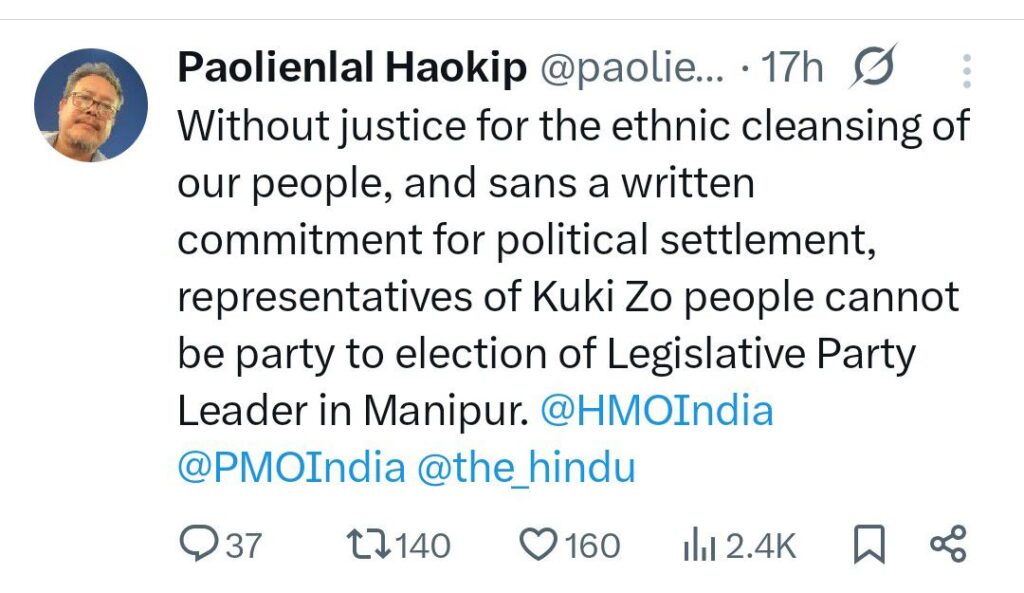Screen dimensions: 1024x593
Task: Like the tweet with the heart icon
Action: point(540,544)
